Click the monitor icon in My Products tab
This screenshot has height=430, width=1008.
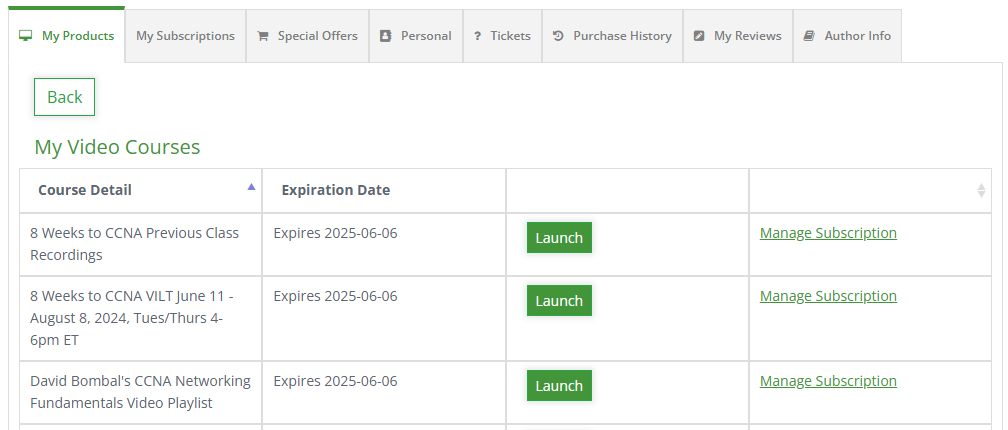click(26, 36)
